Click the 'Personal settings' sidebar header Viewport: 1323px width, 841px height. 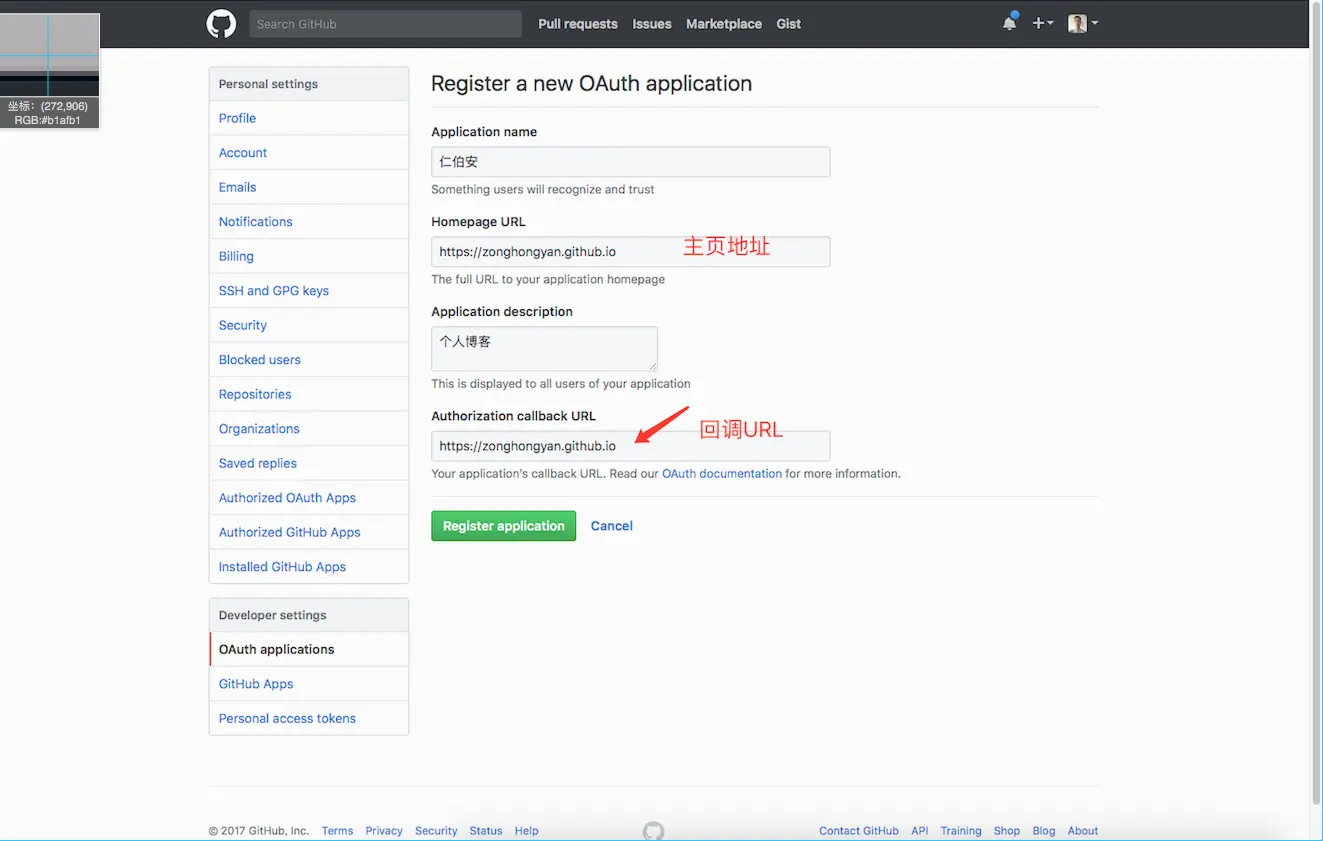point(308,84)
